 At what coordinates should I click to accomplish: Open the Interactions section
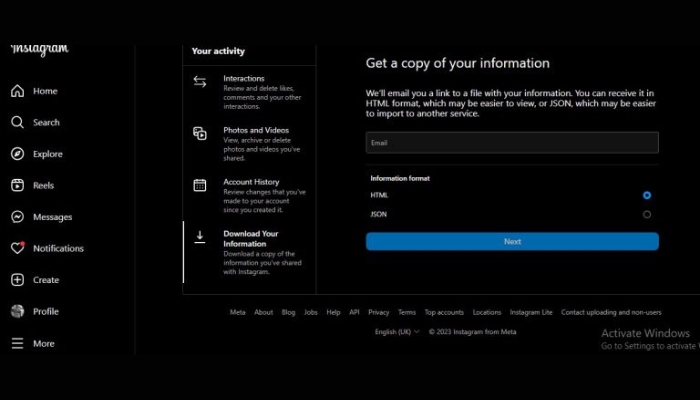(x=250, y=92)
